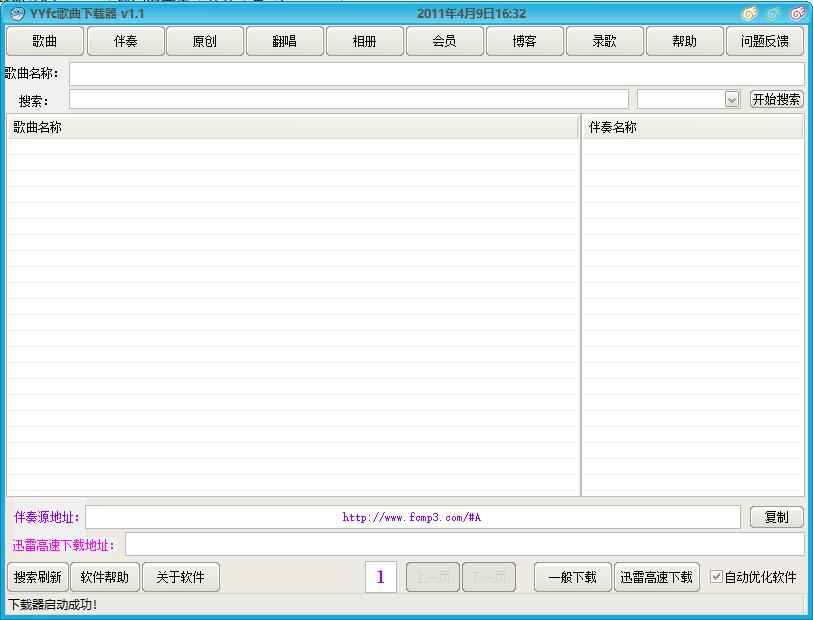
Task: Click the 搜索 text input field
Action: point(348,100)
